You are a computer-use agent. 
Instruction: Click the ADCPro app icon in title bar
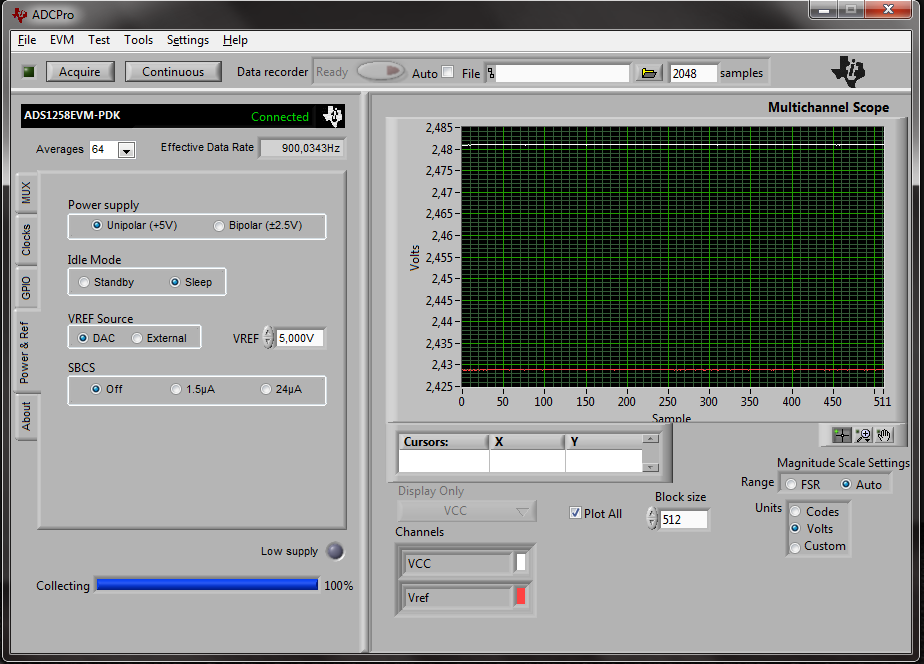[19, 14]
